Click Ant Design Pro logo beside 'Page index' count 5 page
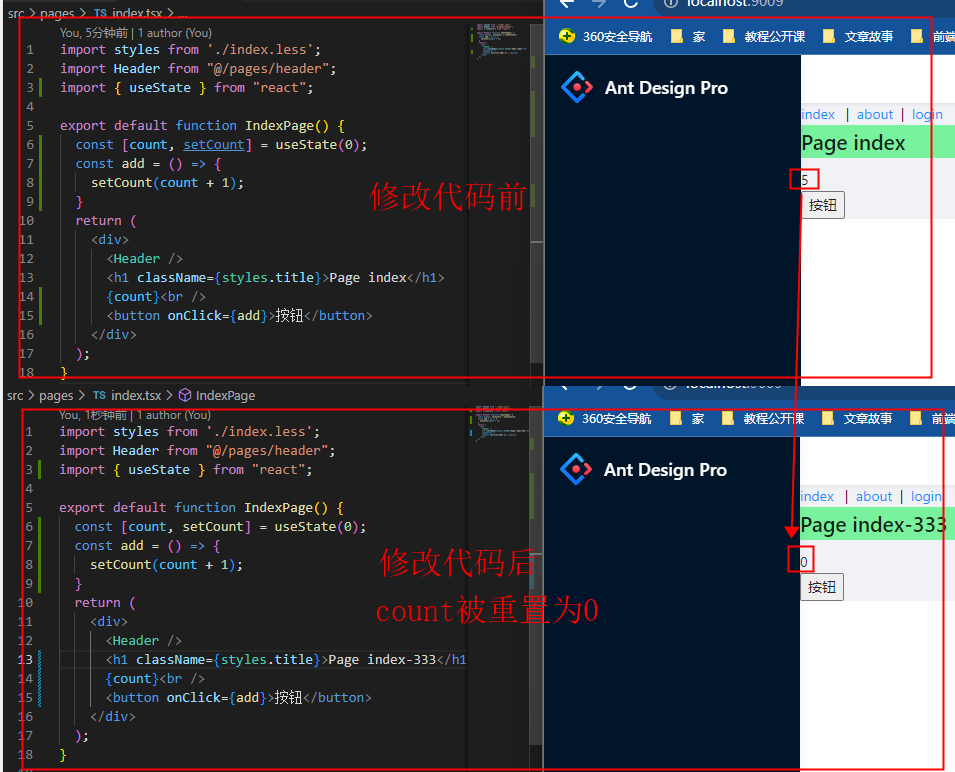The image size is (955, 772). [576, 88]
